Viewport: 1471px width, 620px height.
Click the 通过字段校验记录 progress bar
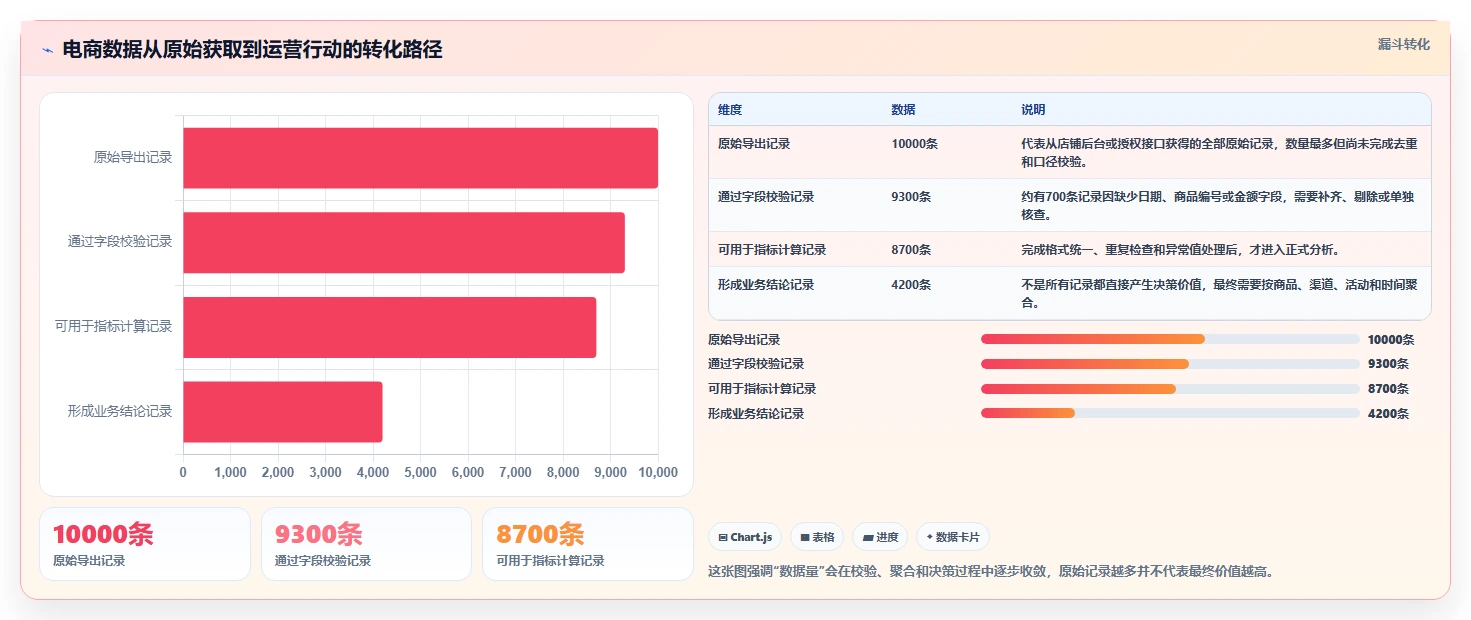point(1170,364)
